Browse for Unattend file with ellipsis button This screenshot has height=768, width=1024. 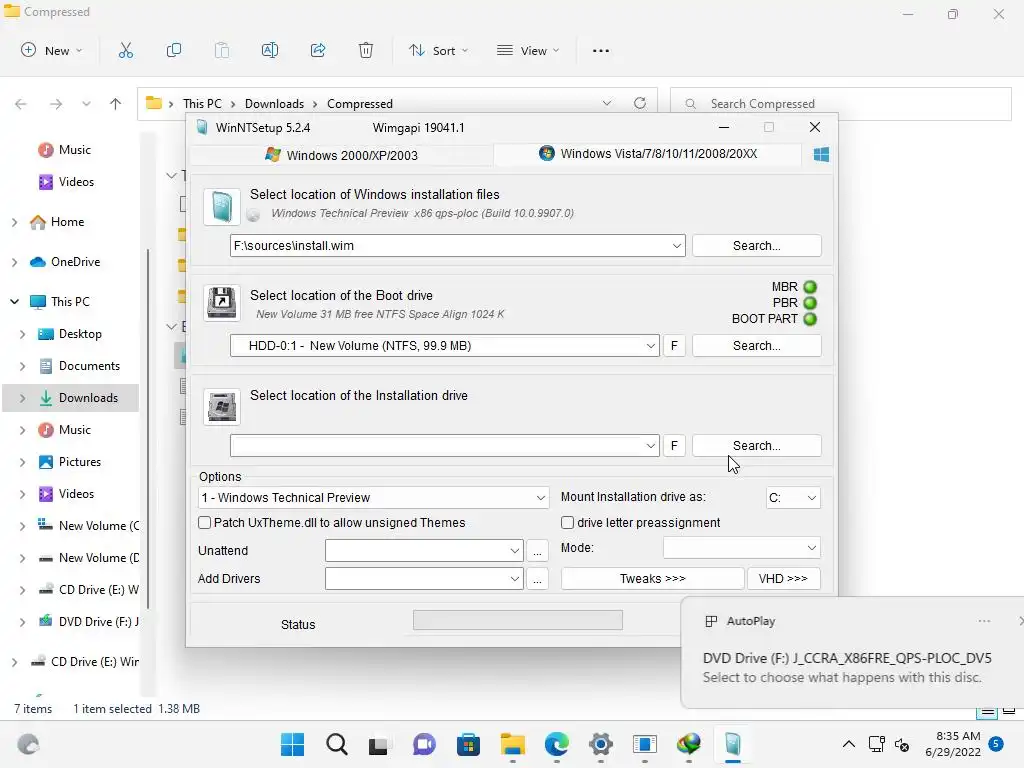click(x=537, y=551)
